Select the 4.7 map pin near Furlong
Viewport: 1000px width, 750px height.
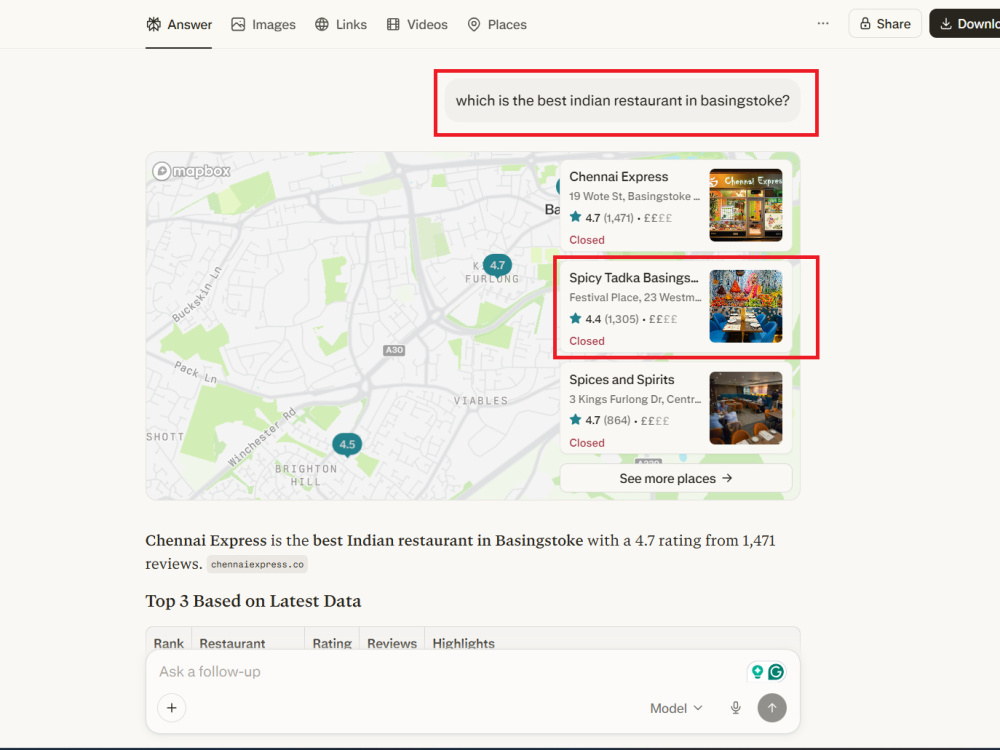(x=497, y=265)
